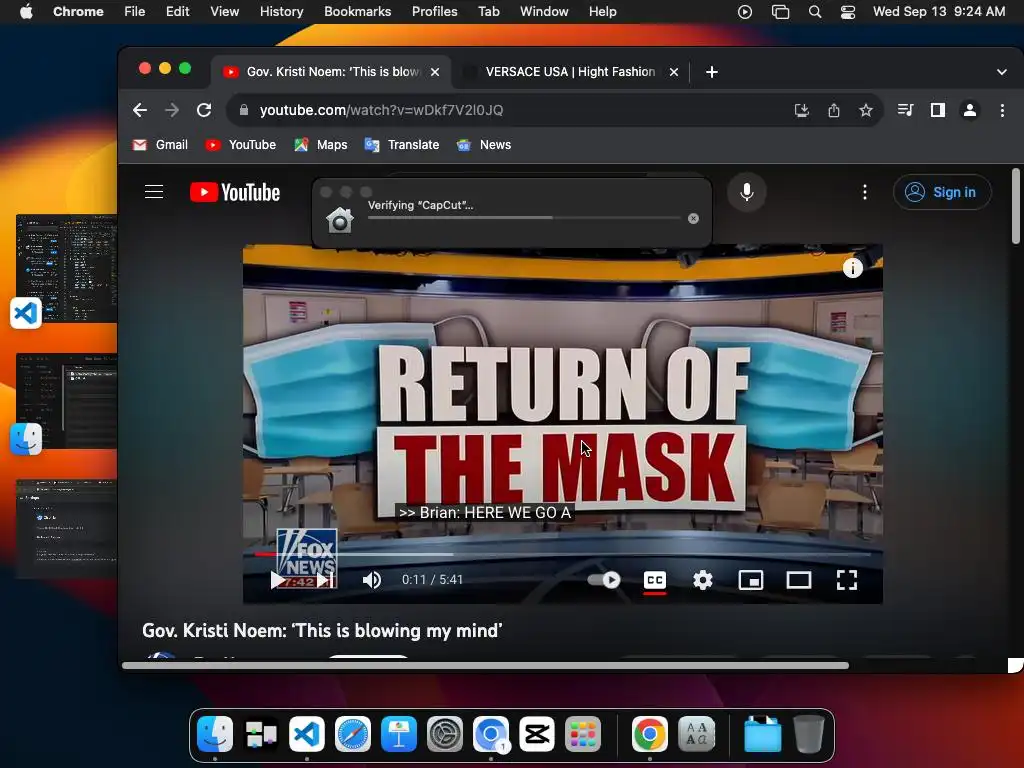Open the Apple menu
The image size is (1024, 768).
[x=26, y=12]
